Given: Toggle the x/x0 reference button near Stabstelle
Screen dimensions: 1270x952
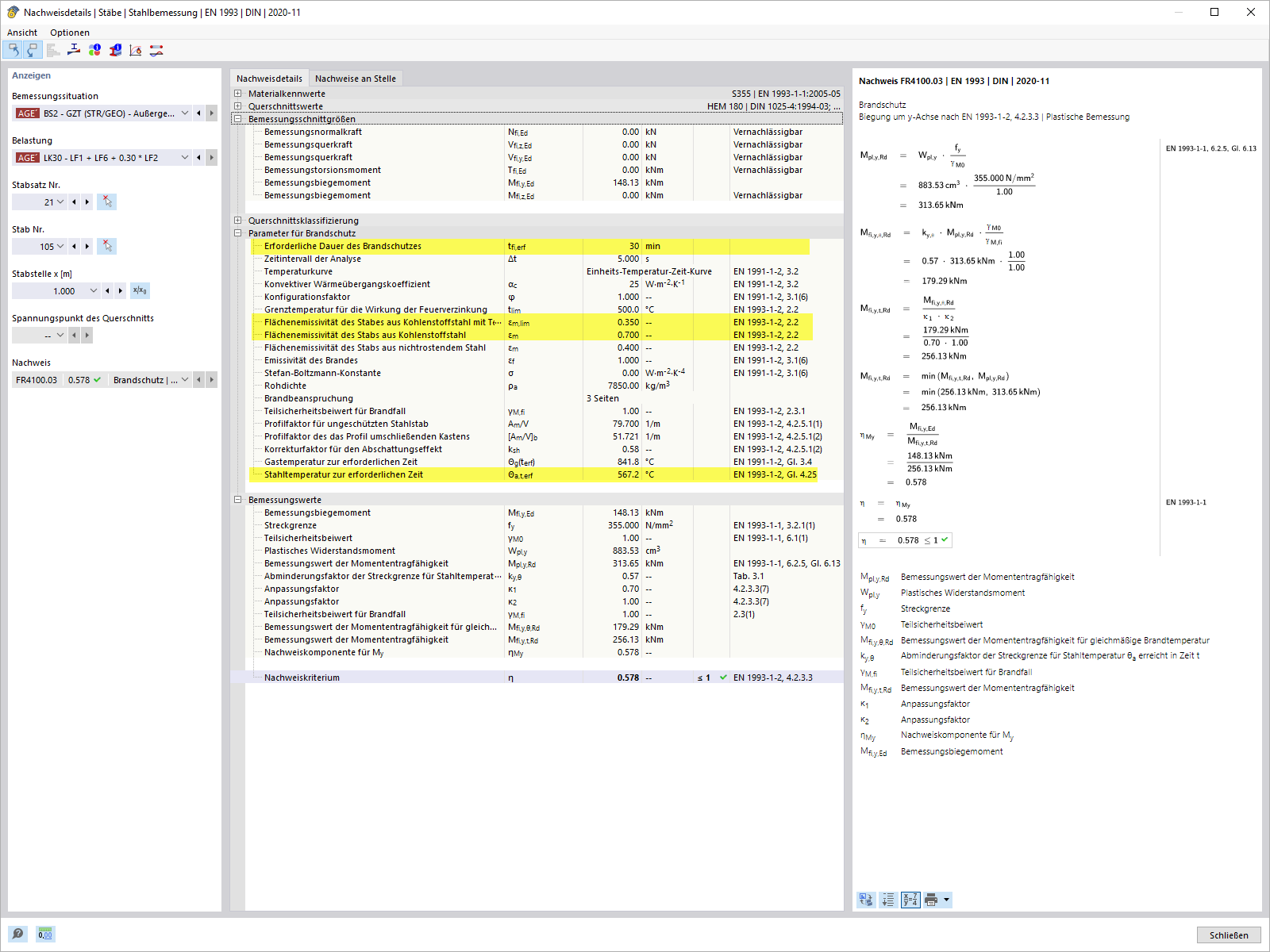Looking at the screenshot, I should coord(140,290).
